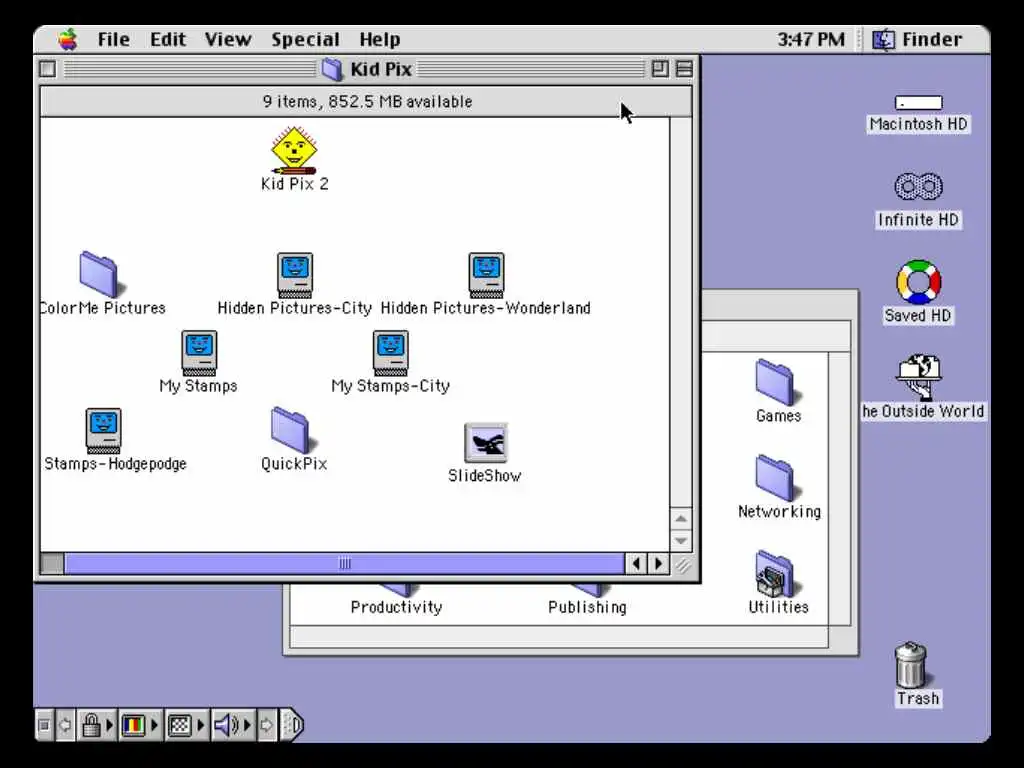Select the Macintosh HD disk icon

coord(918,103)
